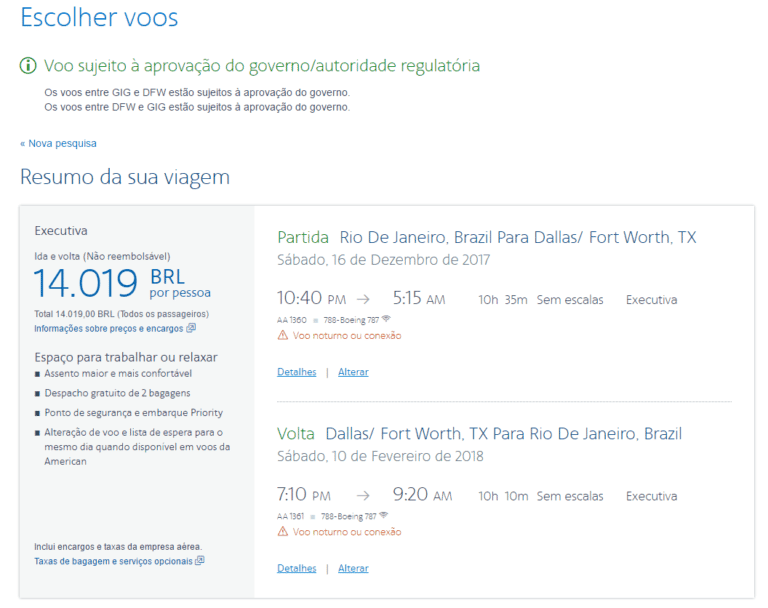
Task: Show Detalhes for the Partida flight
Action: coord(296,372)
